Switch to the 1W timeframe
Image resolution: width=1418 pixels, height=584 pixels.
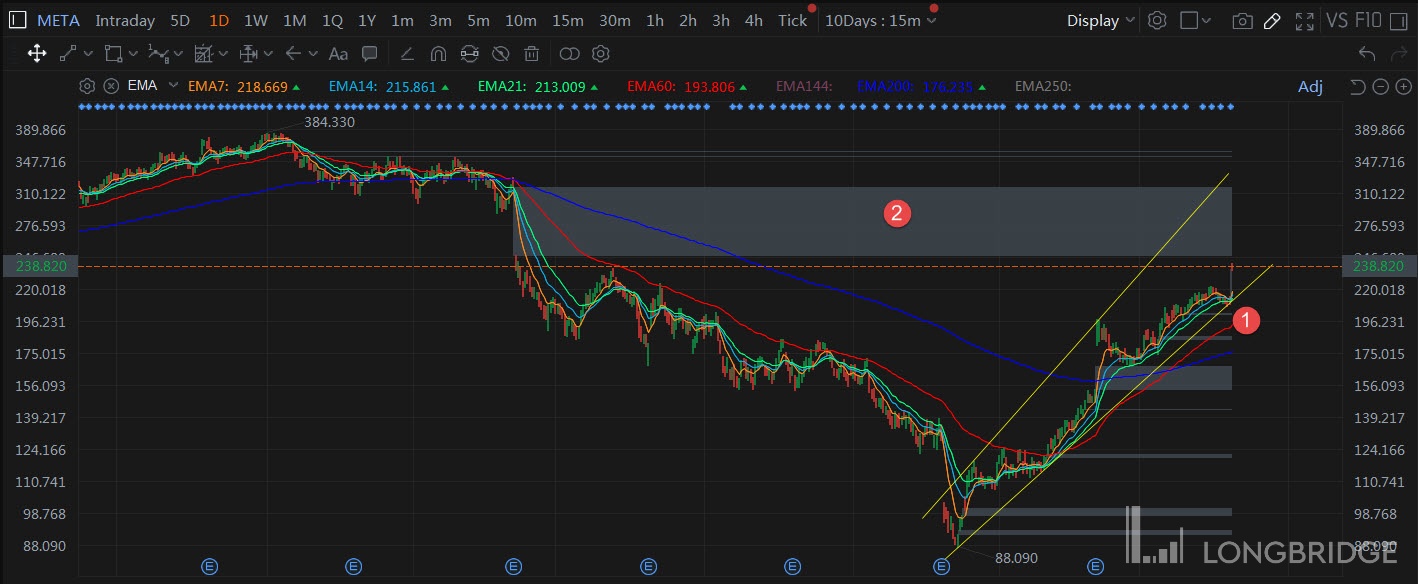click(255, 21)
